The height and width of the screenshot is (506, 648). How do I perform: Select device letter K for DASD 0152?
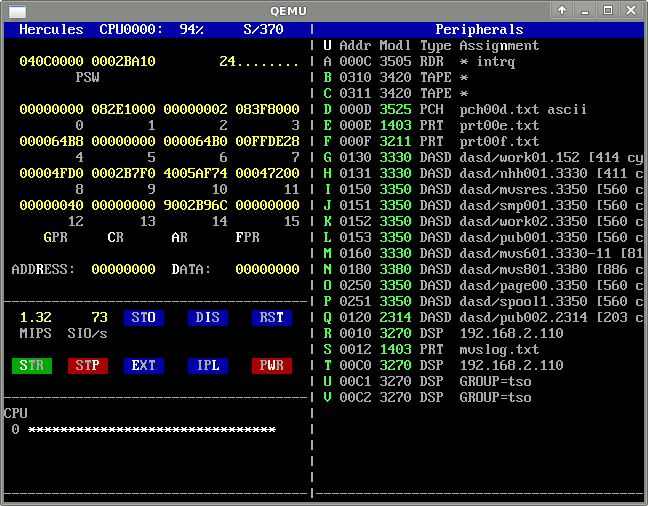tap(327, 221)
